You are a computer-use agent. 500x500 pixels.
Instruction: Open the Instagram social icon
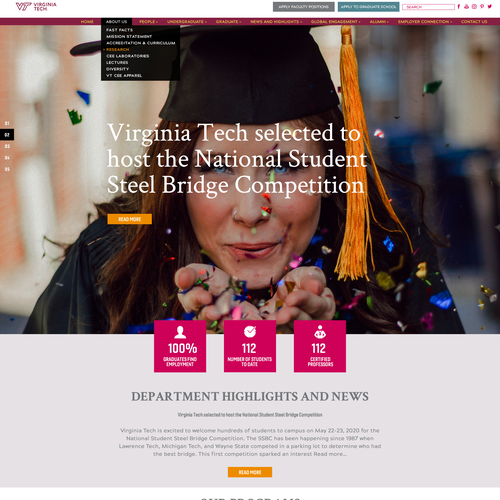[x=474, y=6]
